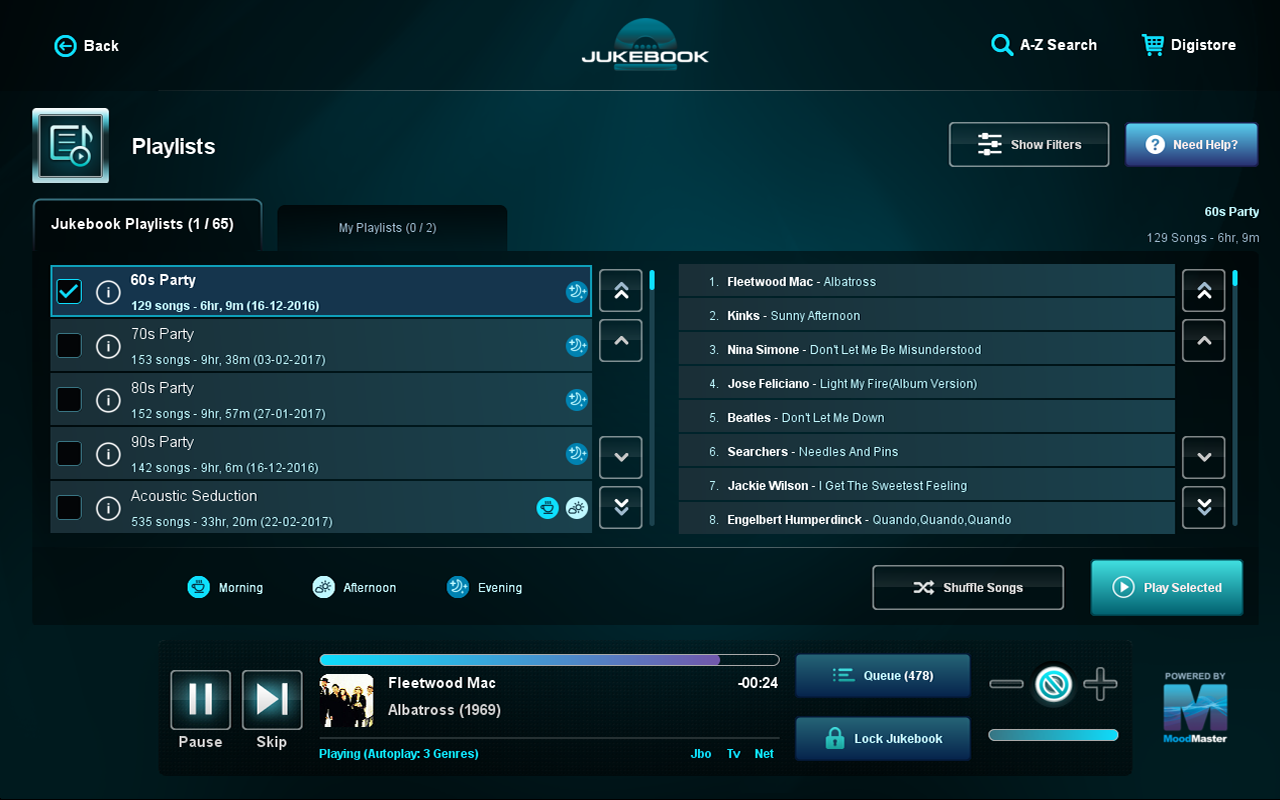Viewport: 1280px width, 800px height.
Task: Play Selected playlist
Action: [x=1167, y=587]
